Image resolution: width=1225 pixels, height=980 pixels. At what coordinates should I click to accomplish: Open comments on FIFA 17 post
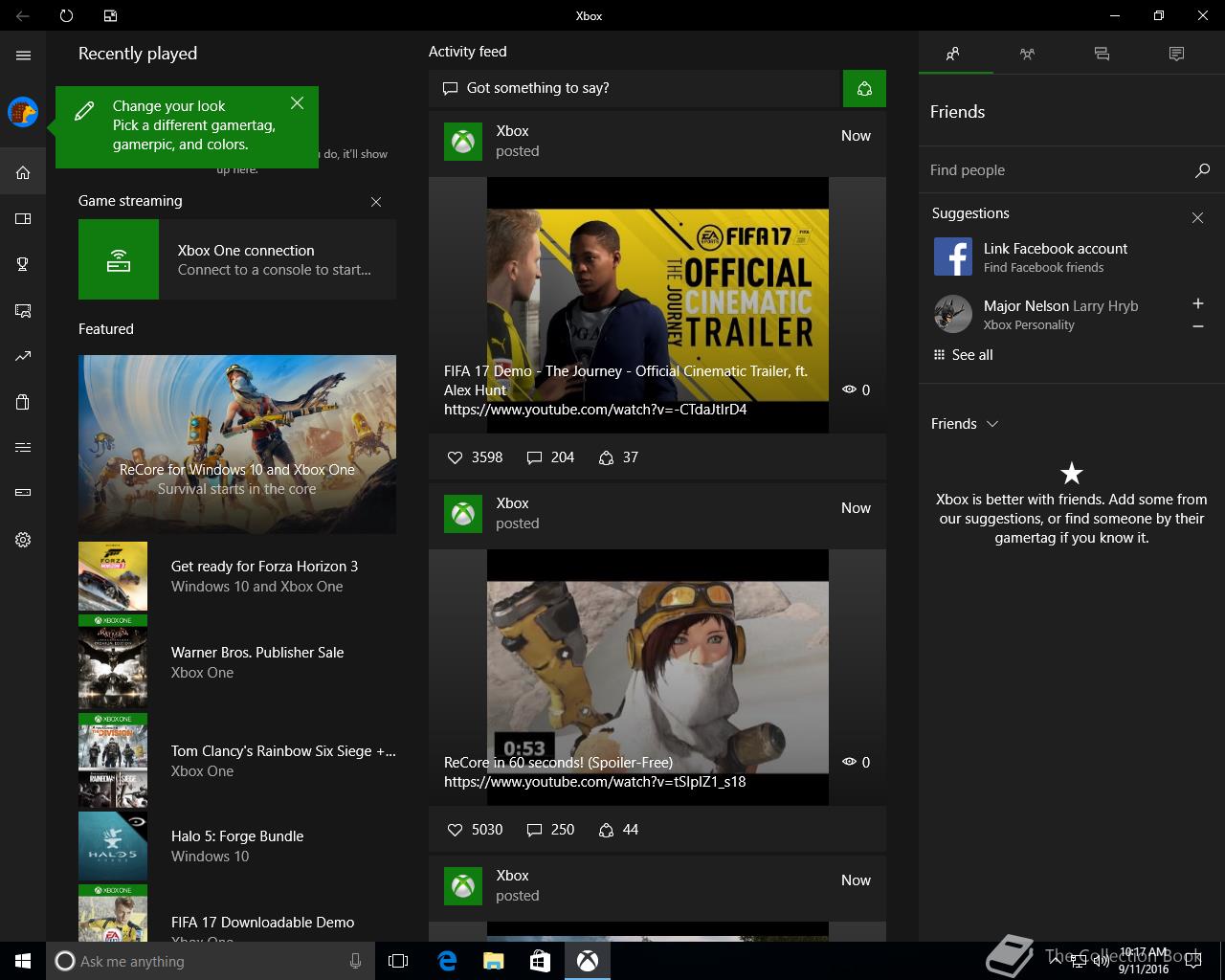click(550, 457)
